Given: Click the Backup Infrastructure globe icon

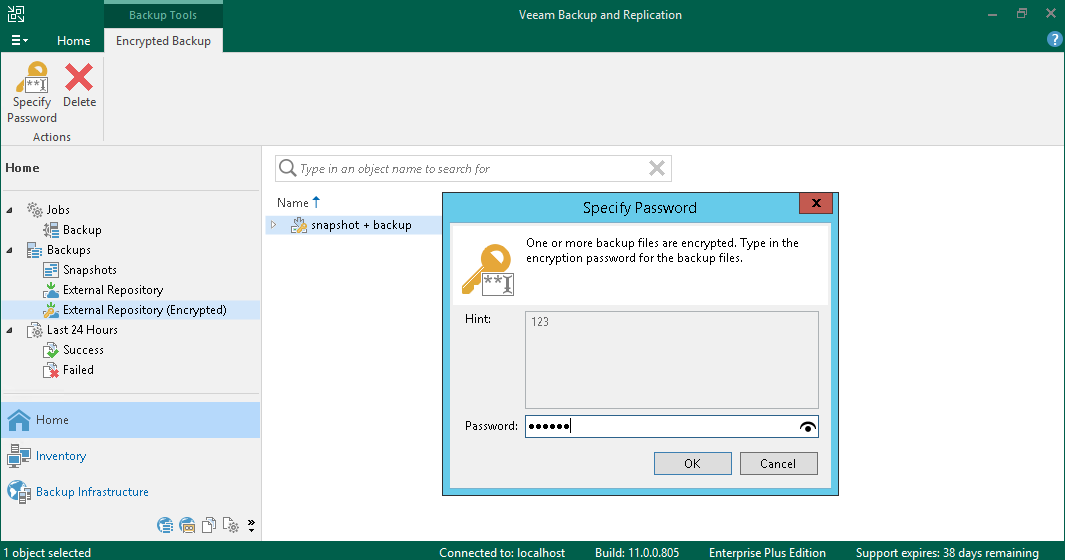Looking at the screenshot, I should [x=19, y=492].
